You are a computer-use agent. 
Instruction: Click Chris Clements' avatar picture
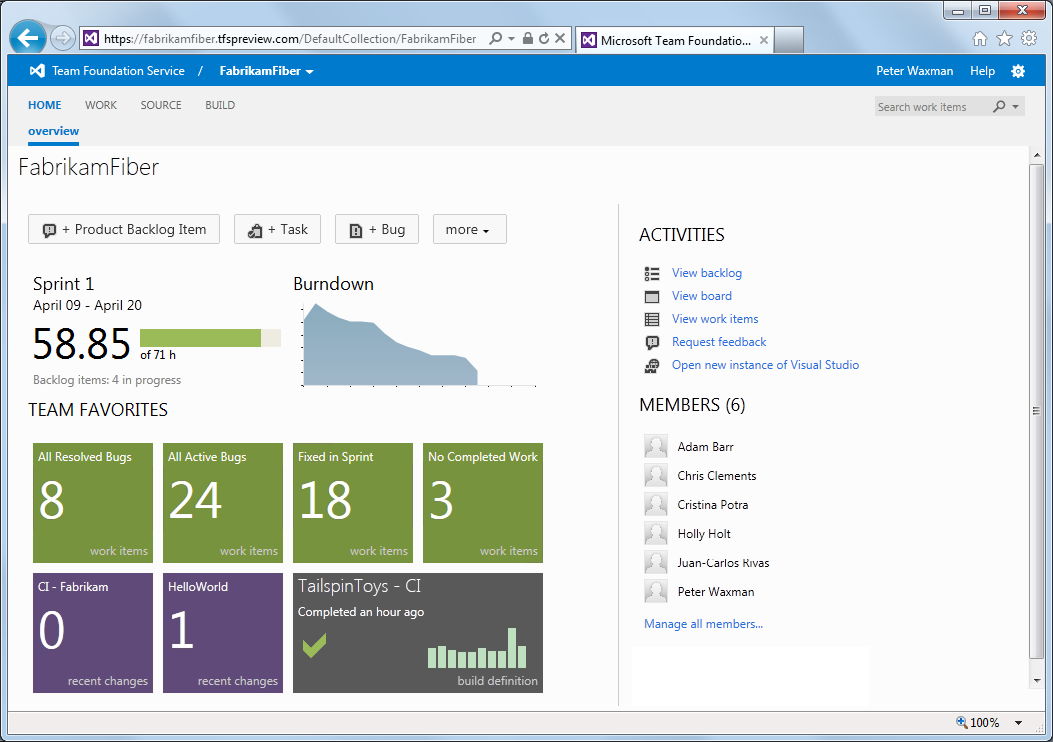(655, 475)
